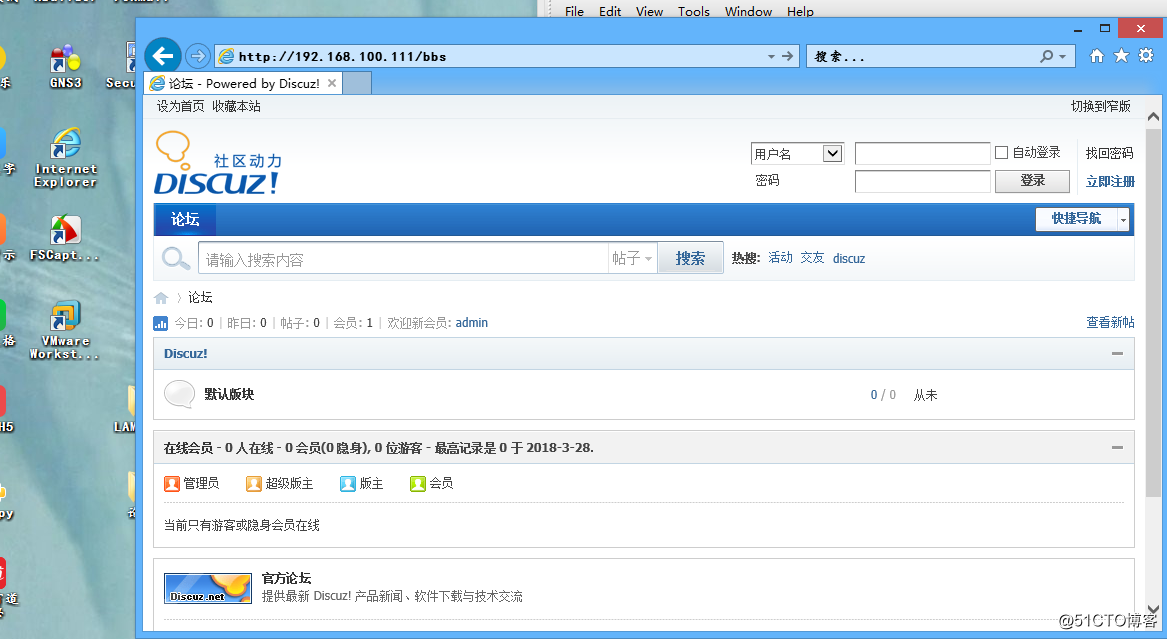Expand the 快捷导航 dropdown arrow
The height and width of the screenshot is (639, 1167).
1124,219
